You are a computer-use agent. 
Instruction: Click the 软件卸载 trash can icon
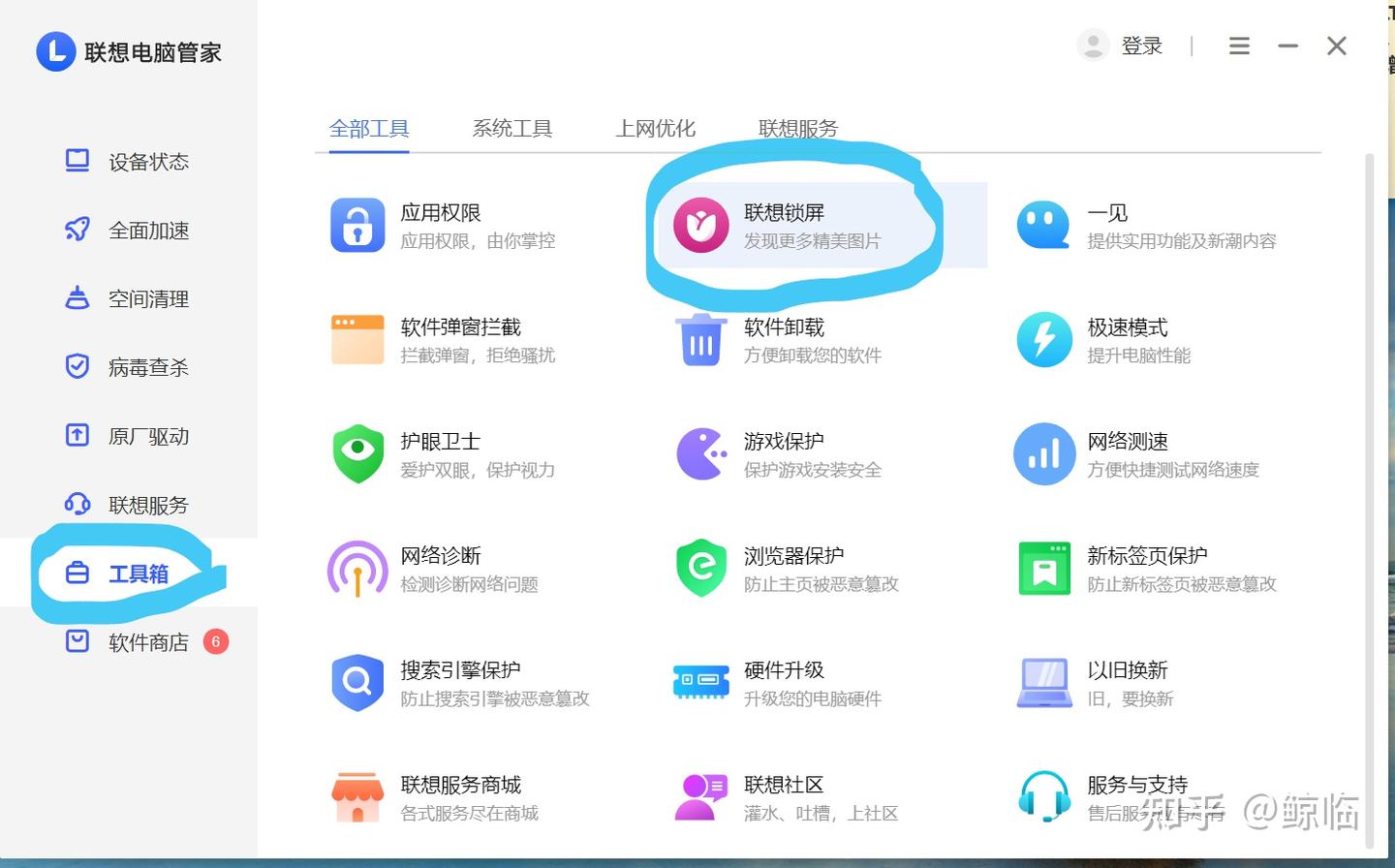pyautogui.click(x=701, y=339)
